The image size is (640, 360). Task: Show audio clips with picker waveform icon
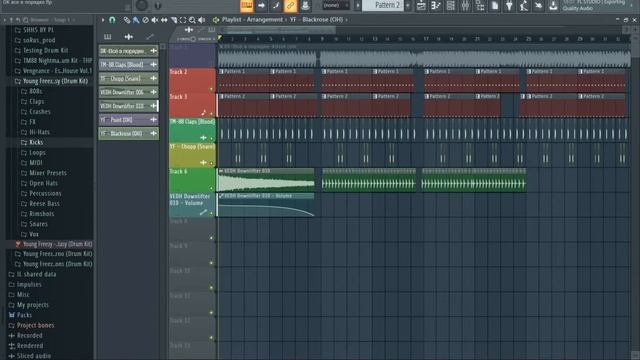click(129, 37)
